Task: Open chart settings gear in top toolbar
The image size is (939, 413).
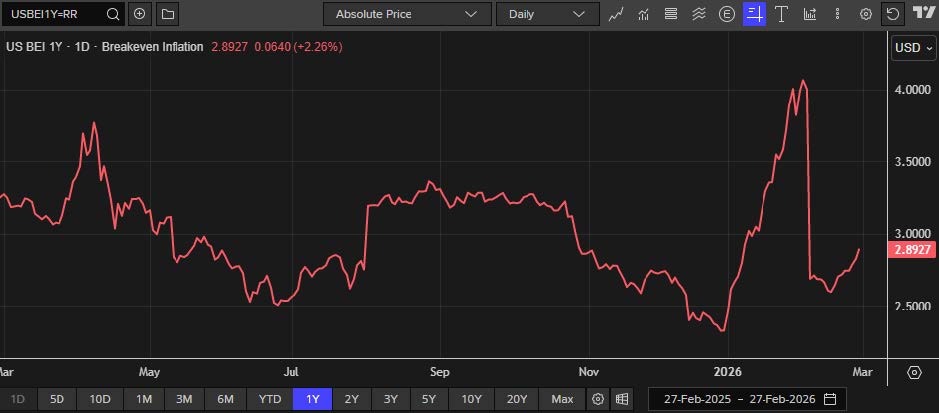Action: coord(865,14)
